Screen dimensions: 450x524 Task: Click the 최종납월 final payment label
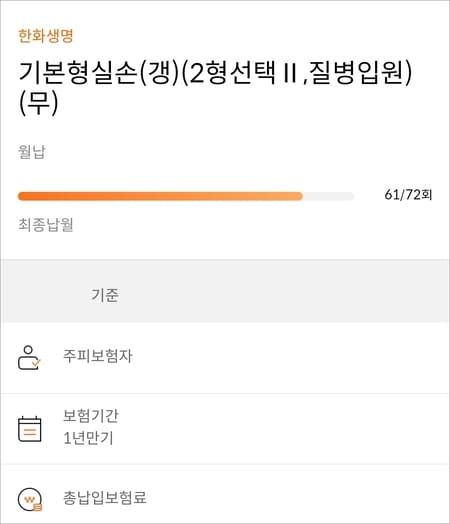pos(46,225)
